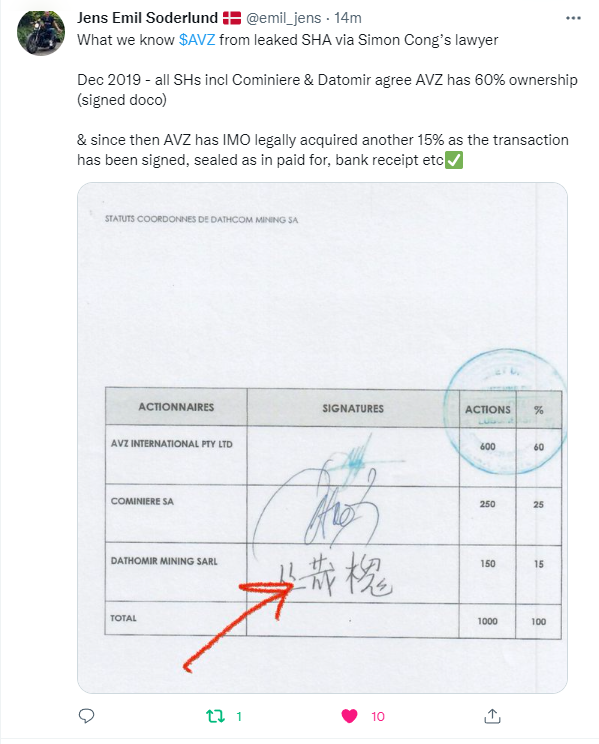
Task: Open the $AVZ cashtag link
Action: (197, 40)
